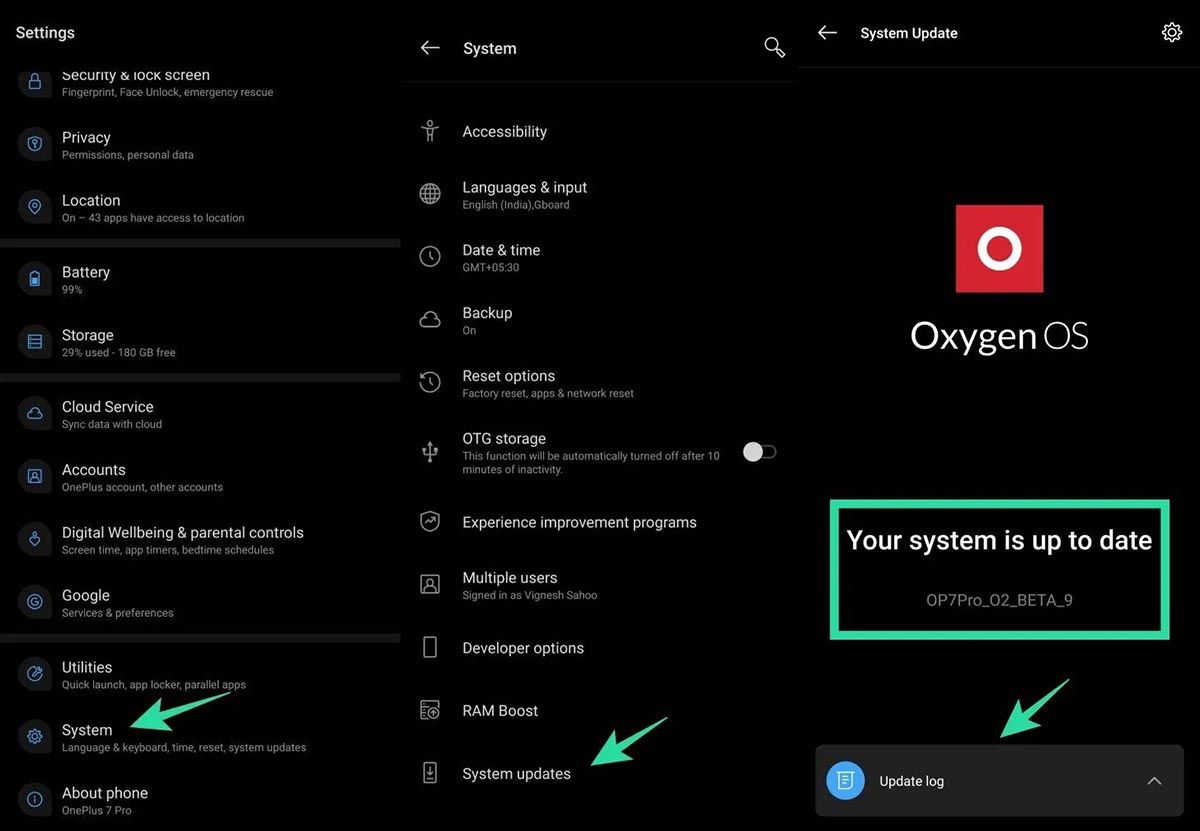1200x831 pixels.
Task: Select Languages & input option
Action: point(524,194)
